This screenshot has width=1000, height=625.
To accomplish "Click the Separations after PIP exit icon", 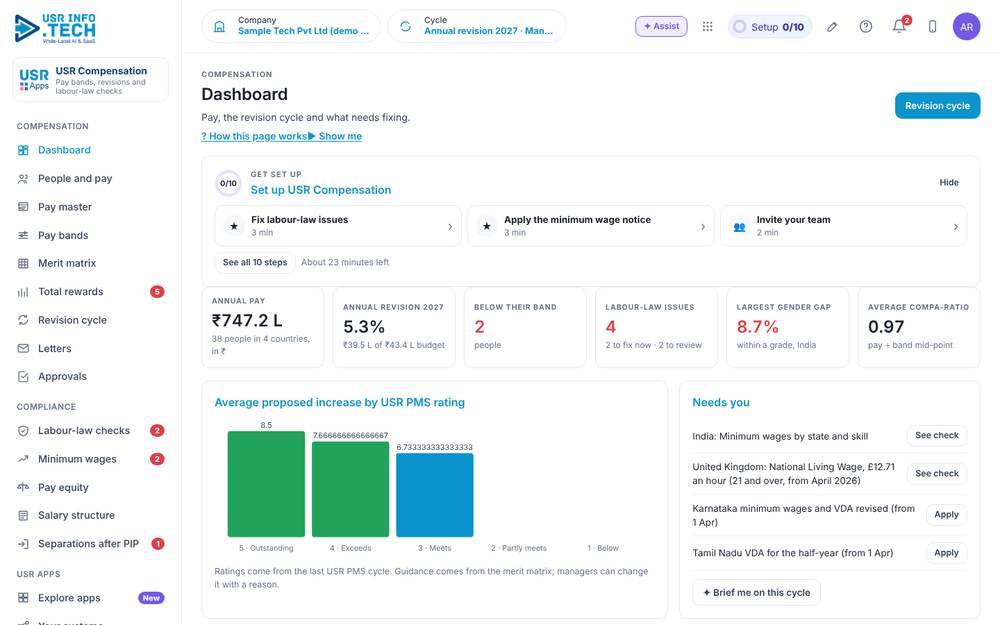I will pos(23,544).
